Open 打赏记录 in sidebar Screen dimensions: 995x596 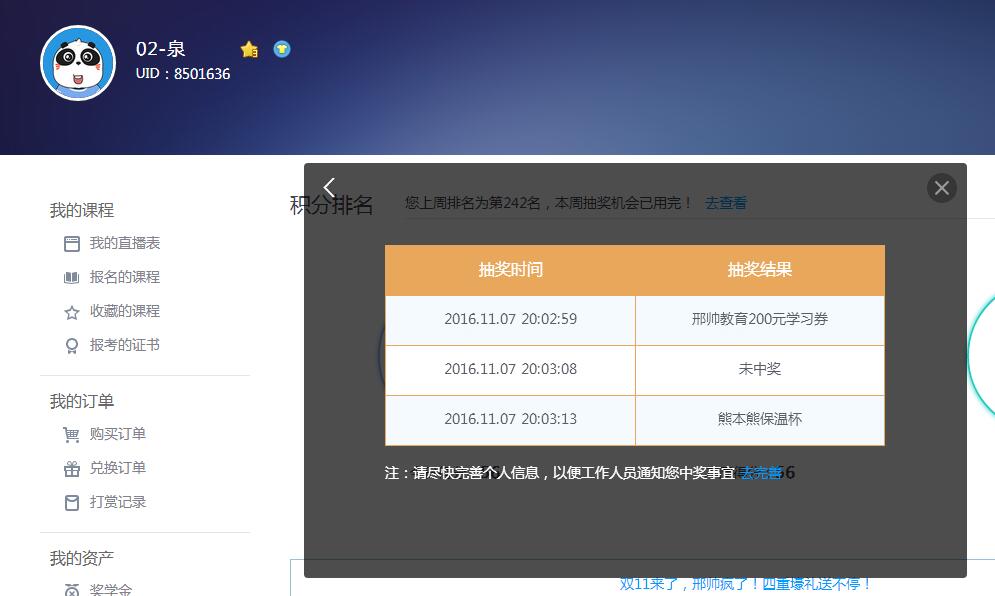[117, 502]
